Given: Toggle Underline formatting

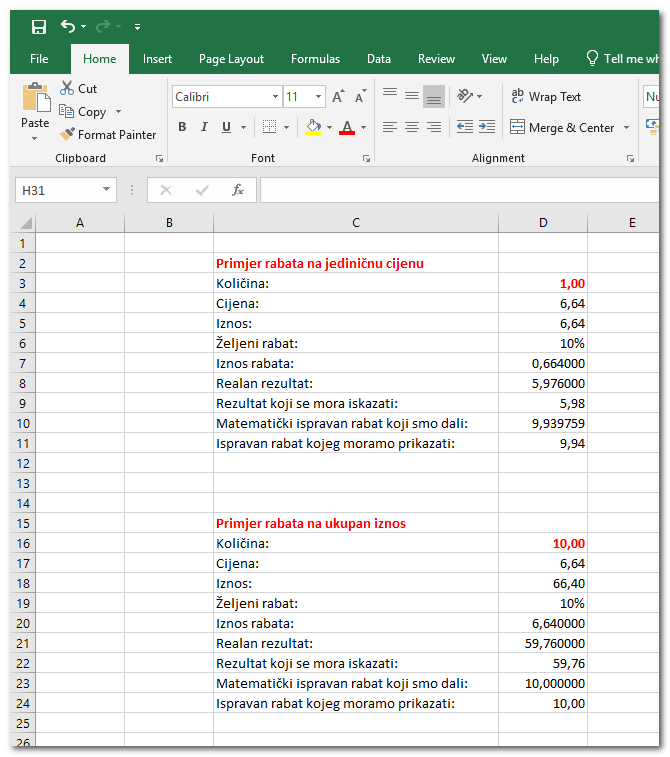Looking at the screenshot, I should pyautogui.click(x=226, y=127).
